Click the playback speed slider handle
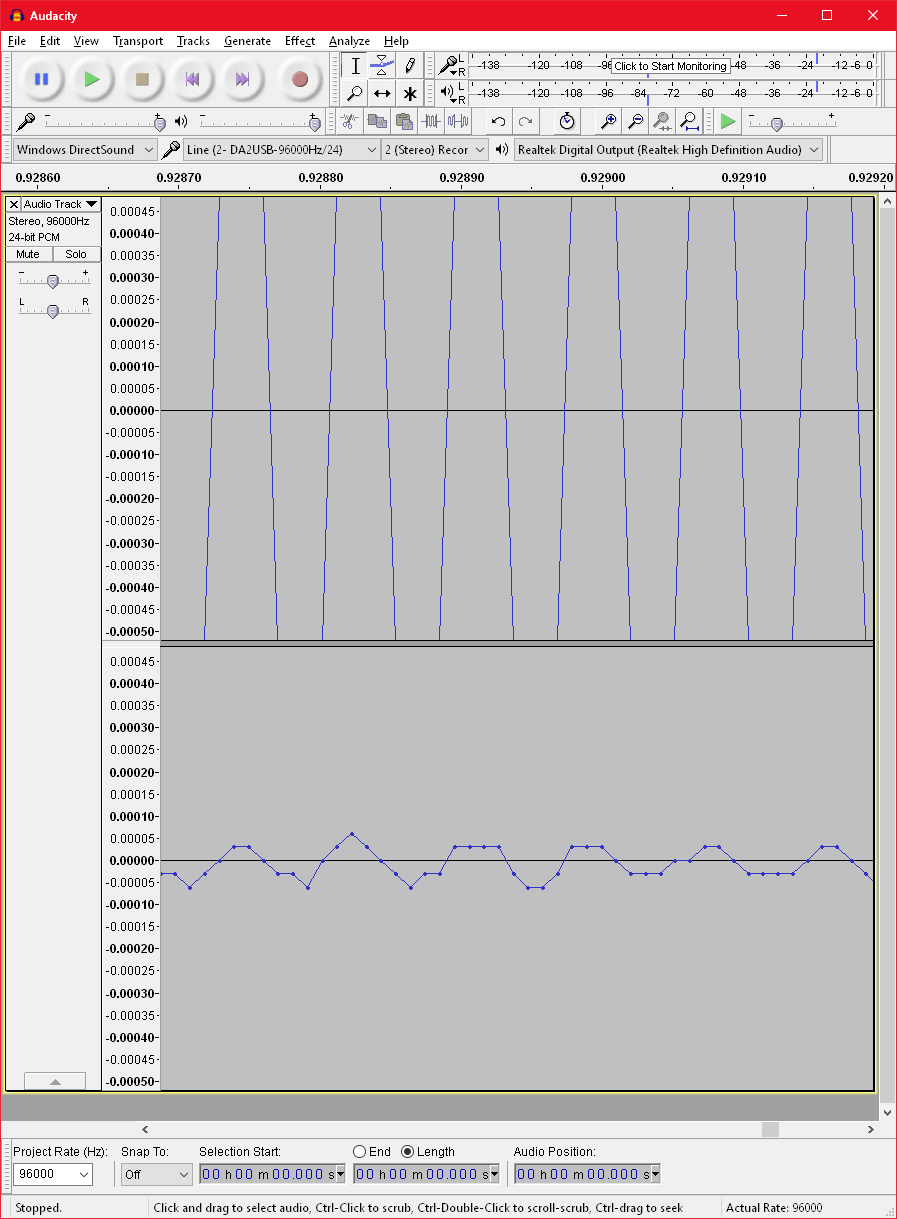 click(x=776, y=123)
